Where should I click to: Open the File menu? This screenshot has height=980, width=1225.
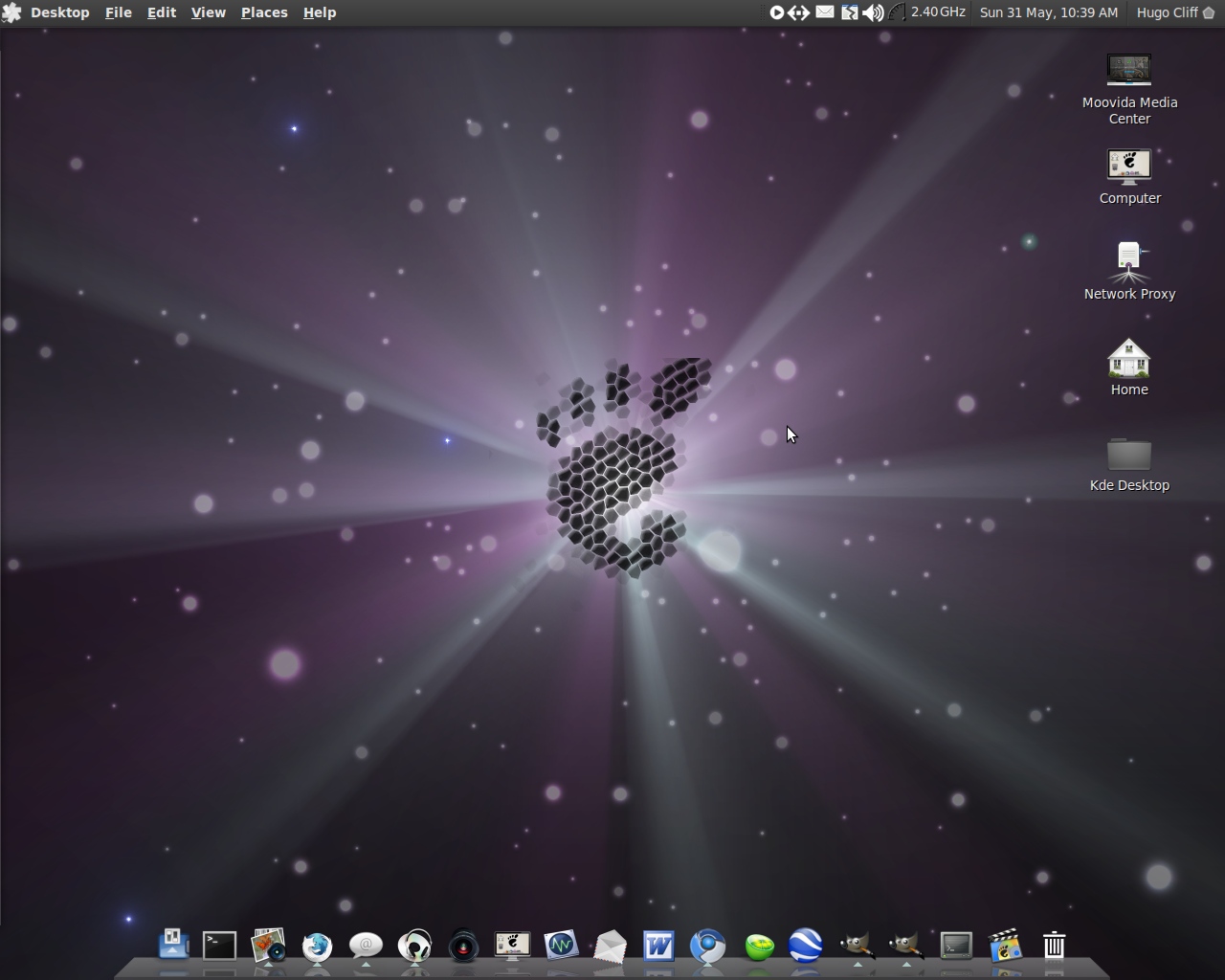pyautogui.click(x=119, y=12)
